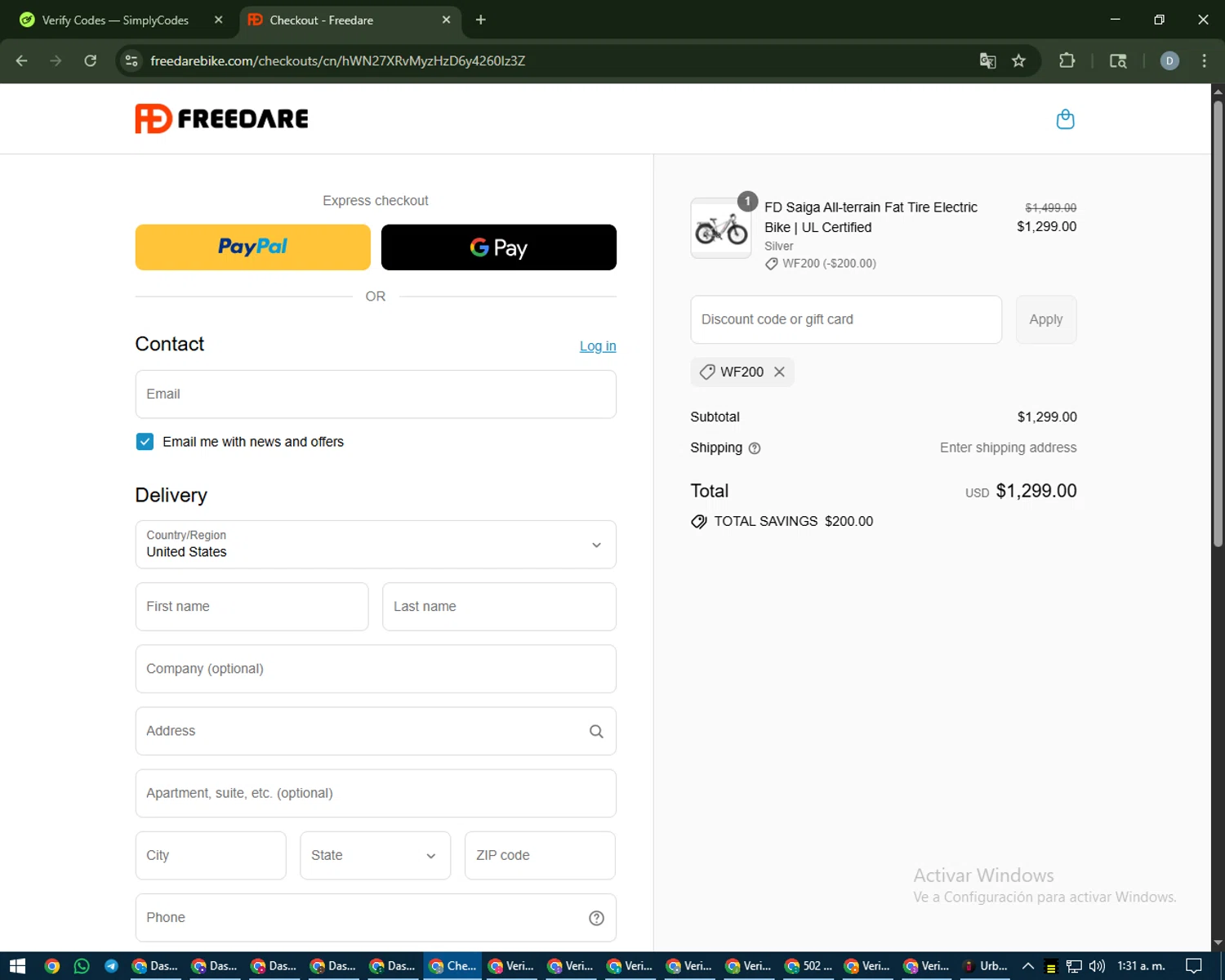Viewport: 1225px width, 980px height.
Task: Open Chrome's three-dot menu
Action: tap(1204, 60)
